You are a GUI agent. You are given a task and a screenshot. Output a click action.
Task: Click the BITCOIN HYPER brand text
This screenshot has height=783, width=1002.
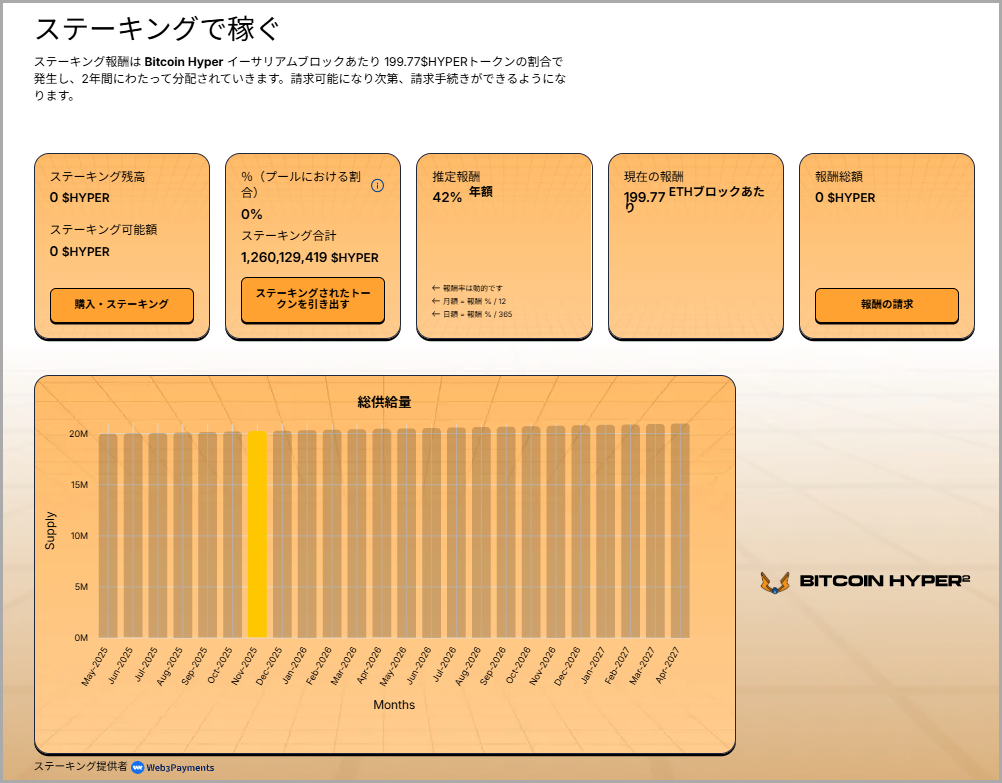884,581
